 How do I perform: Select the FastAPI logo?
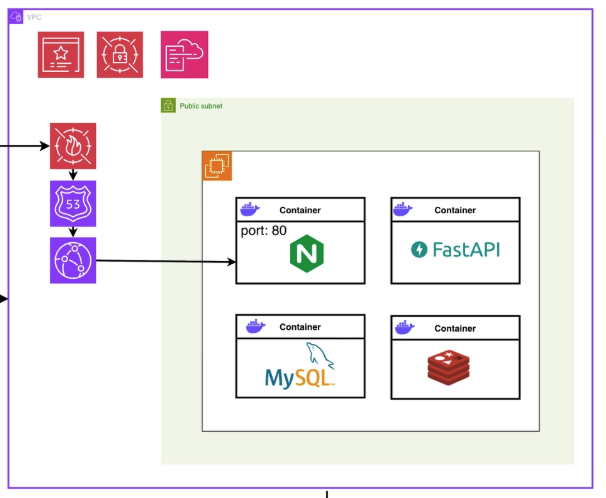455,250
